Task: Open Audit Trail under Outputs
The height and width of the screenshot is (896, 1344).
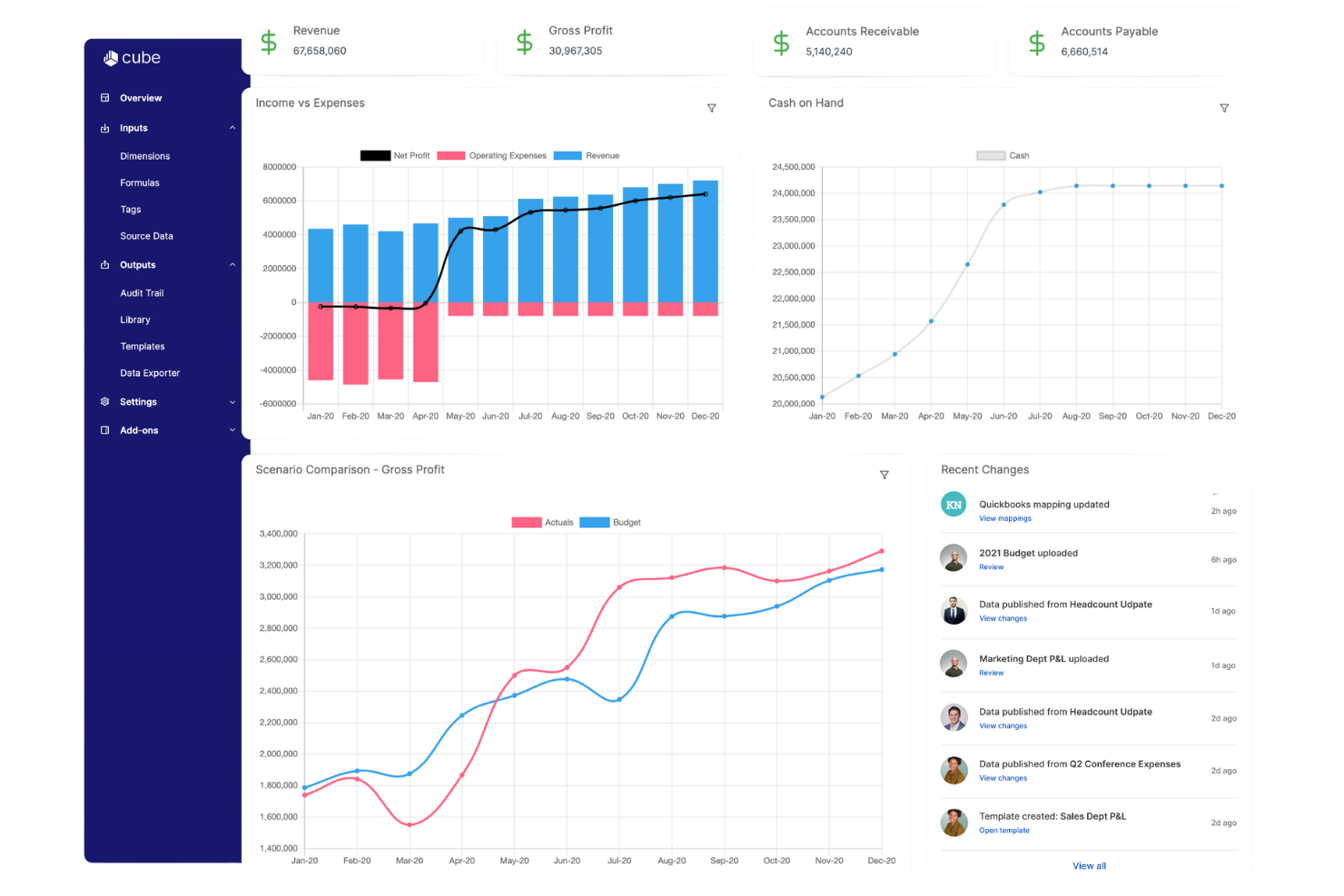Action: click(142, 293)
